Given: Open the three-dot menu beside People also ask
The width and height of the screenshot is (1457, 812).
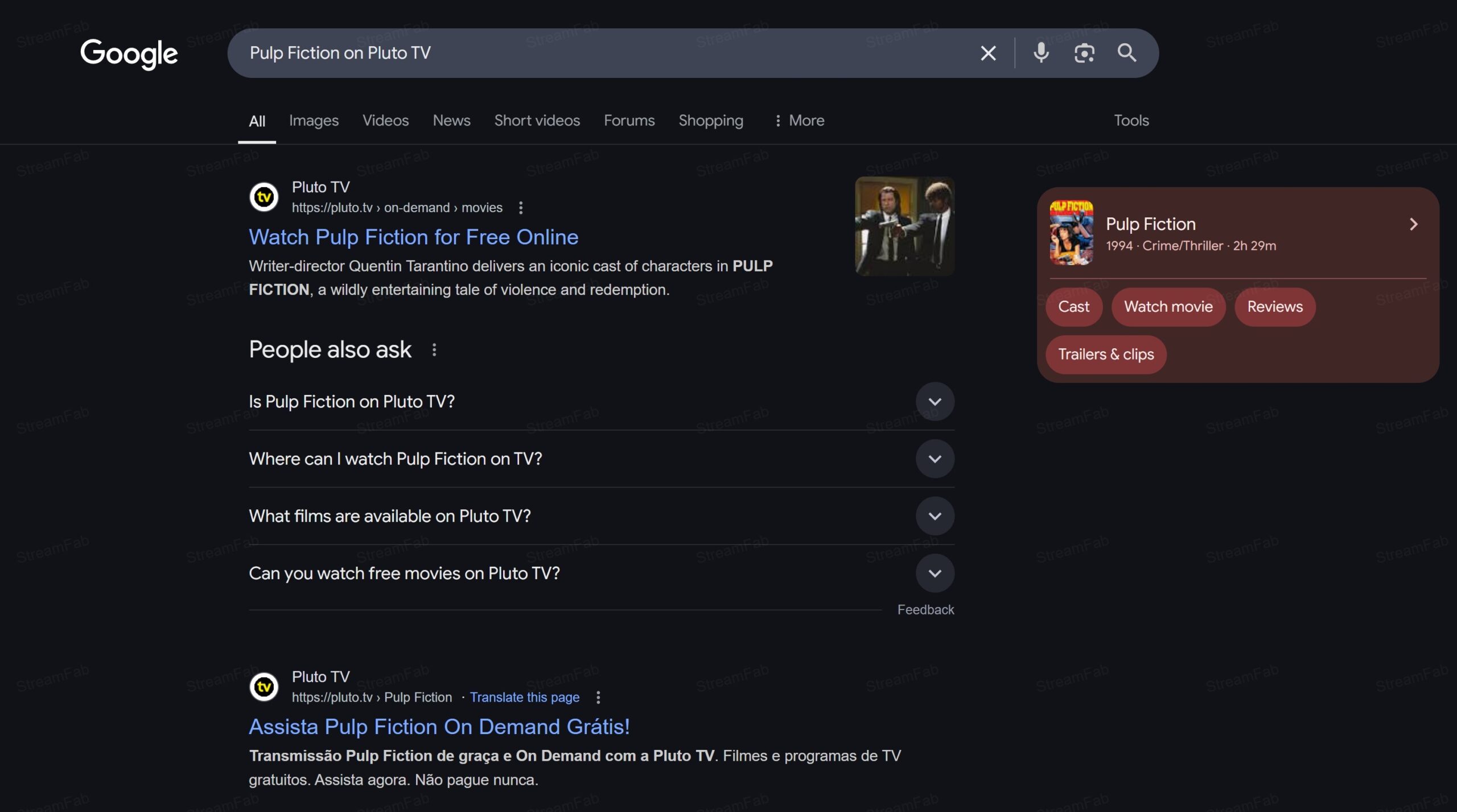Looking at the screenshot, I should [435, 350].
